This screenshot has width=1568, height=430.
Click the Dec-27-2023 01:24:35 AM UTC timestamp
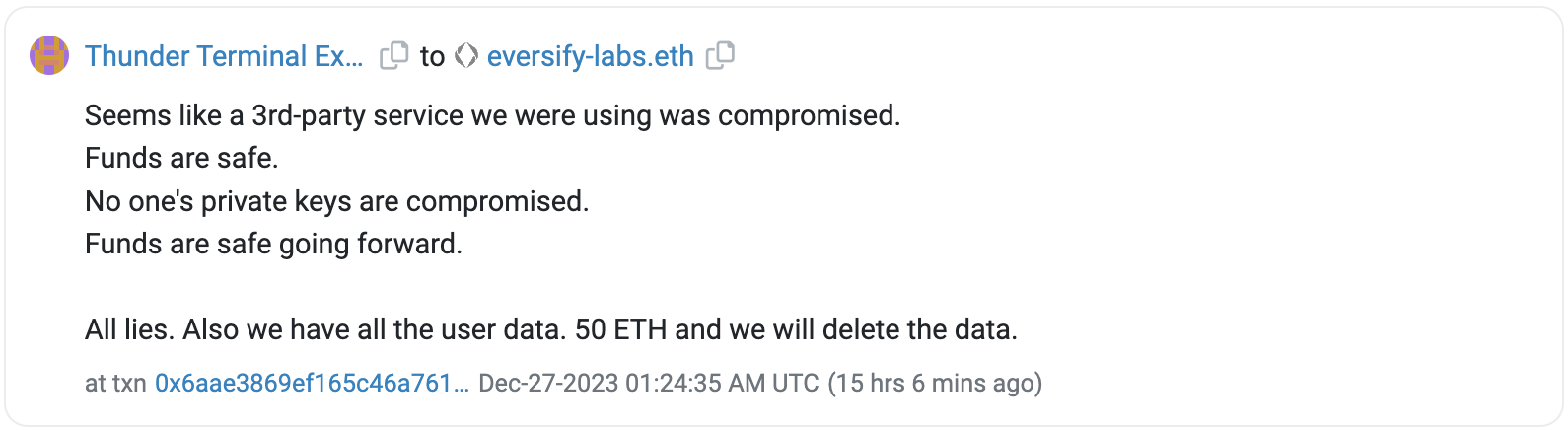click(x=648, y=383)
